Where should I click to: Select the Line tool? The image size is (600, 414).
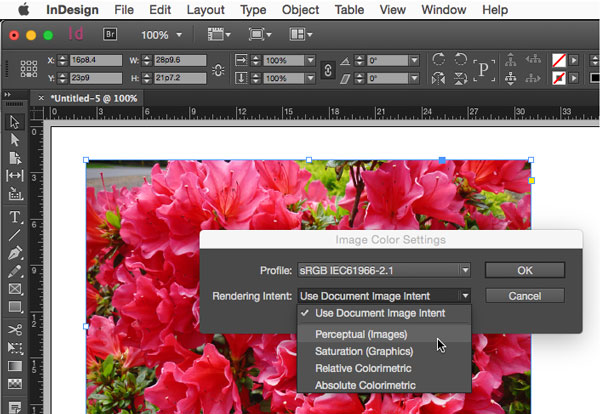[15, 235]
